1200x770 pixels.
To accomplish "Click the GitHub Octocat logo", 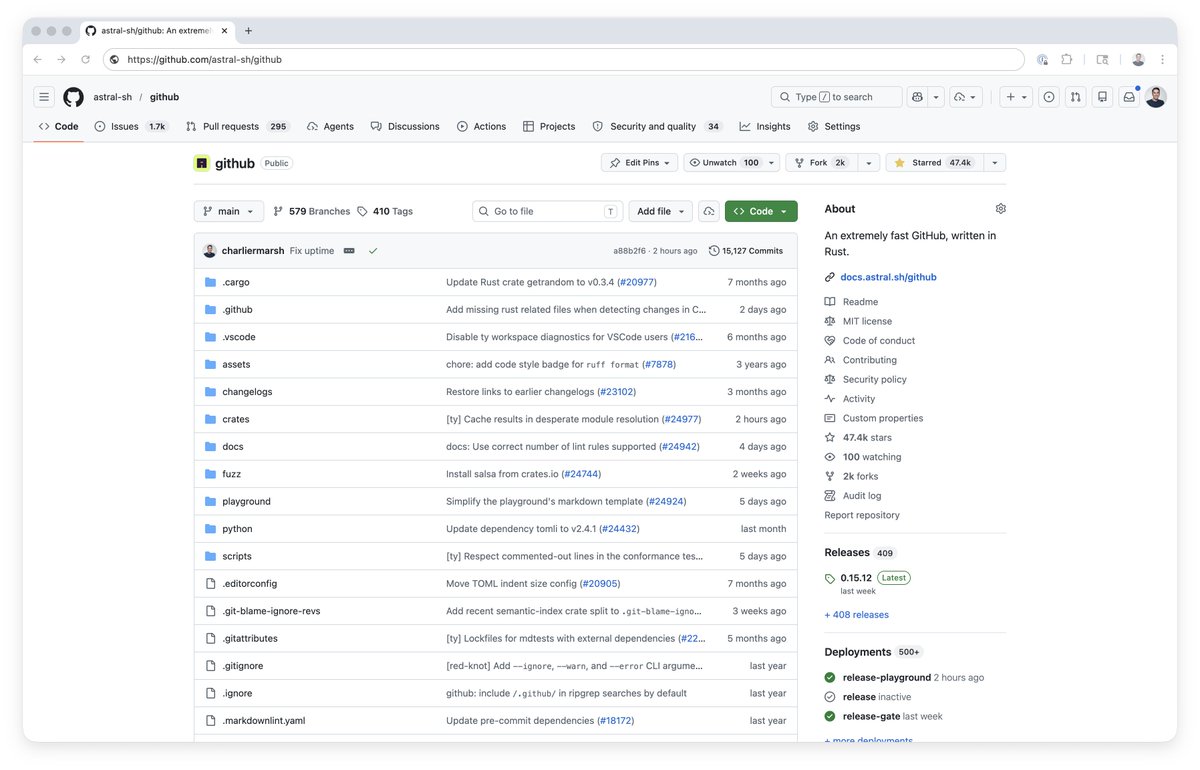I will tap(73, 97).
